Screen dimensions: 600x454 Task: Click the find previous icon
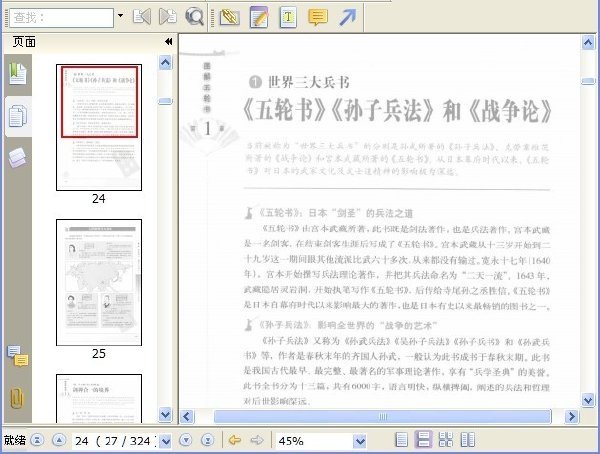click(142, 17)
